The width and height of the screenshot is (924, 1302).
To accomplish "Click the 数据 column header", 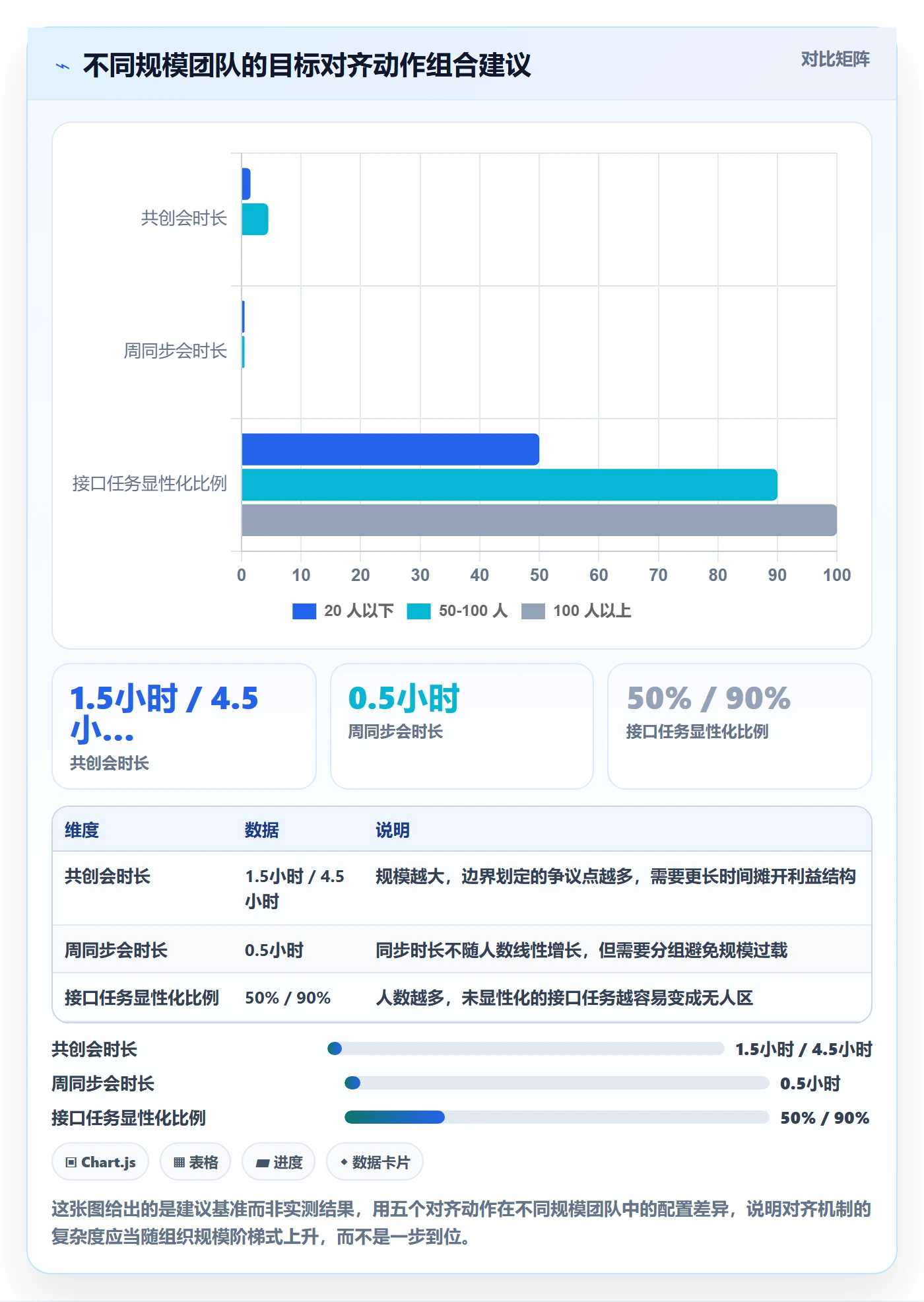I will coord(262,830).
